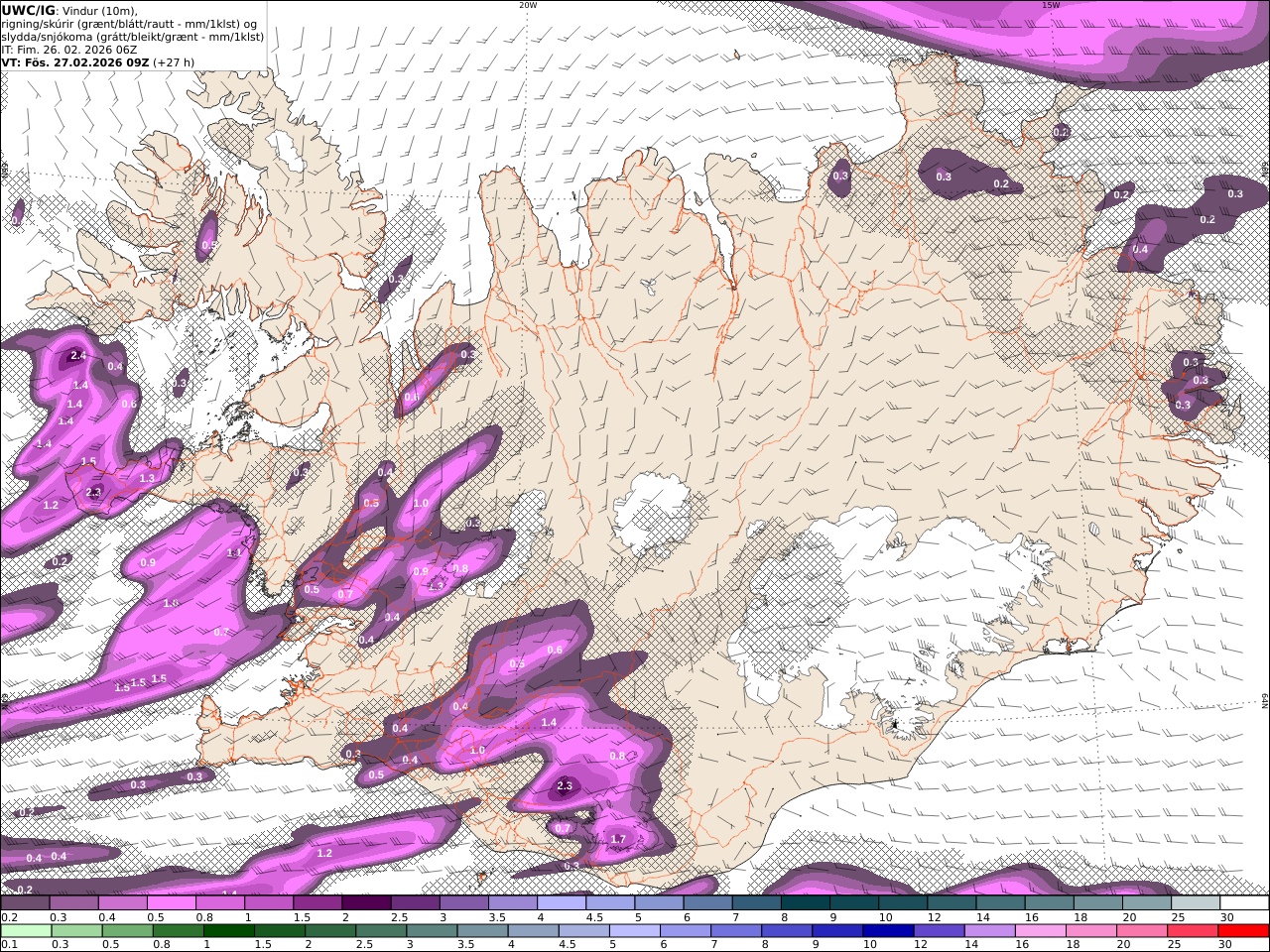The height and width of the screenshot is (952, 1270).
Task: Click the 20W longitude label
Action: [528, 5]
